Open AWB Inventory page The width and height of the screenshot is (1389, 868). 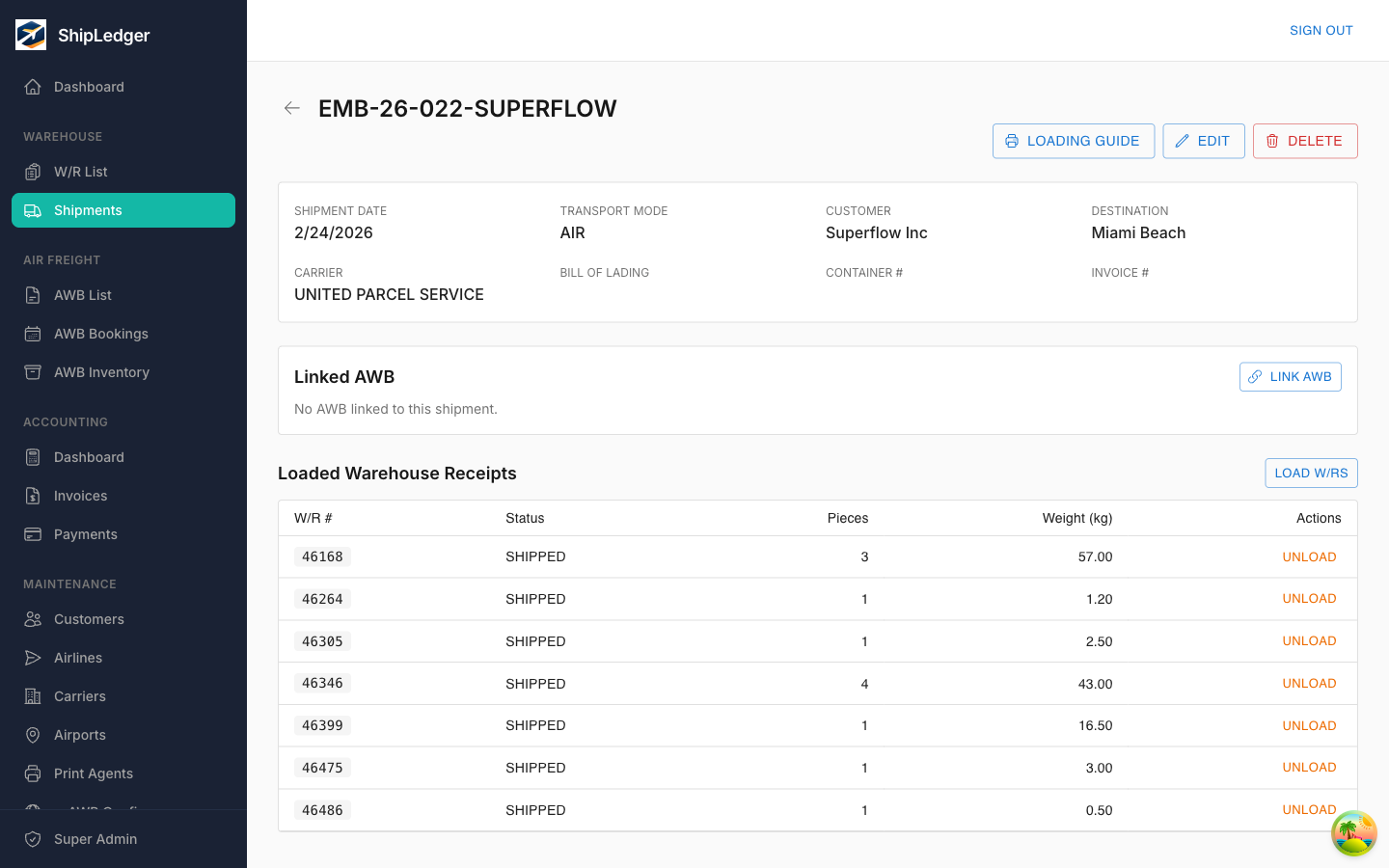123,372
